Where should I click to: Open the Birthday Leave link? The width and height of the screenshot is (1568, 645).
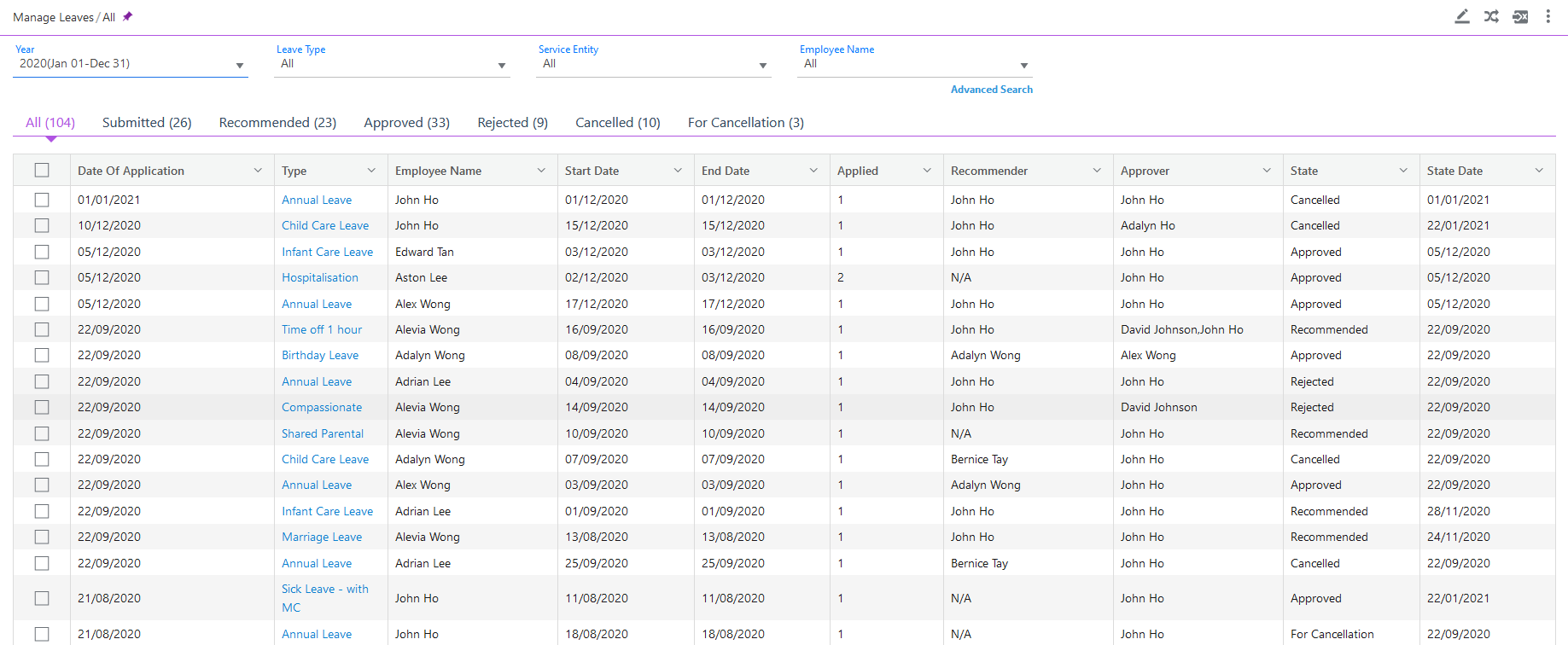[320, 355]
